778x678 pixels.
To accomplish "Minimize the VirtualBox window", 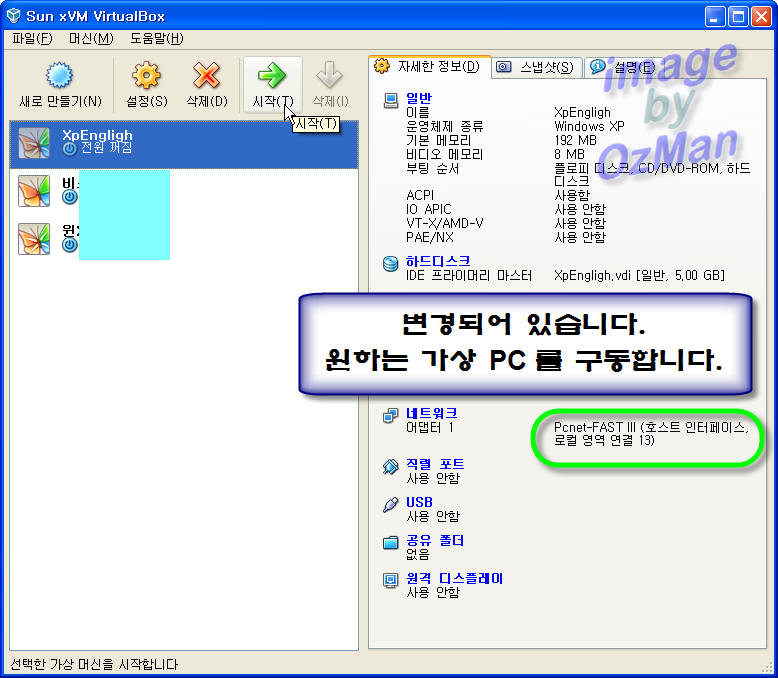I will click(714, 16).
